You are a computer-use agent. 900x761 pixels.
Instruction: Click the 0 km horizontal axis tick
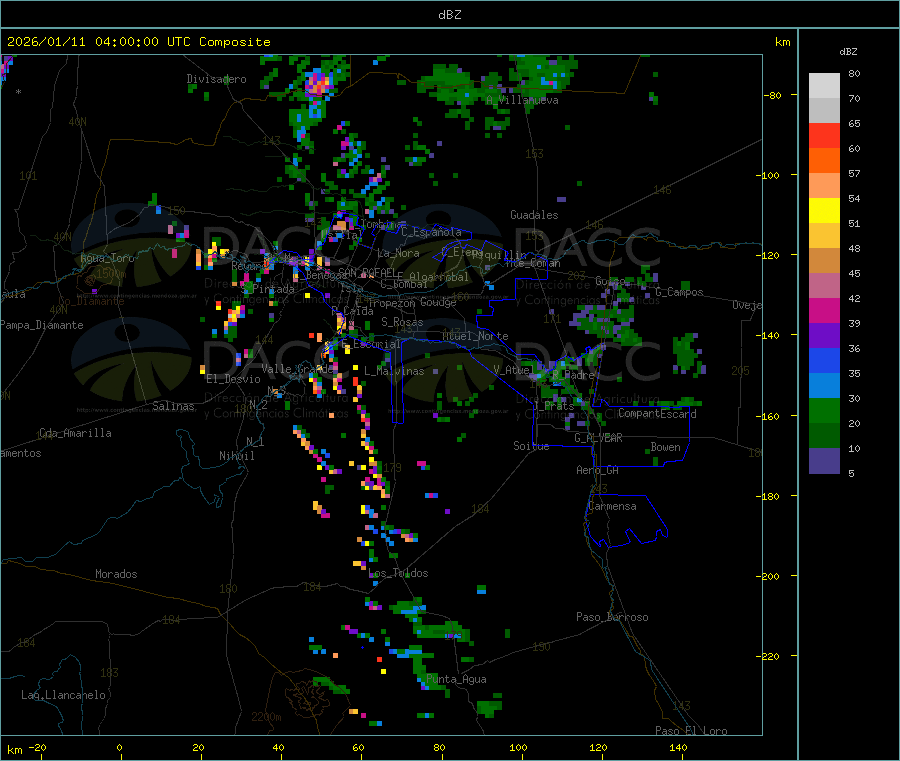(119, 747)
